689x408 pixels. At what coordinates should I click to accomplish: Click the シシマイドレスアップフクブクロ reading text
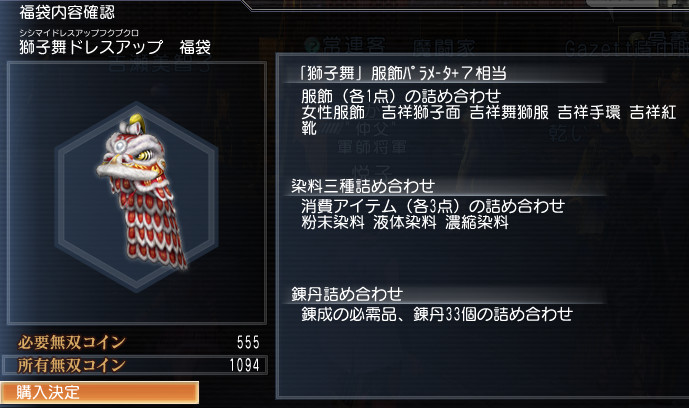point(79,33)
